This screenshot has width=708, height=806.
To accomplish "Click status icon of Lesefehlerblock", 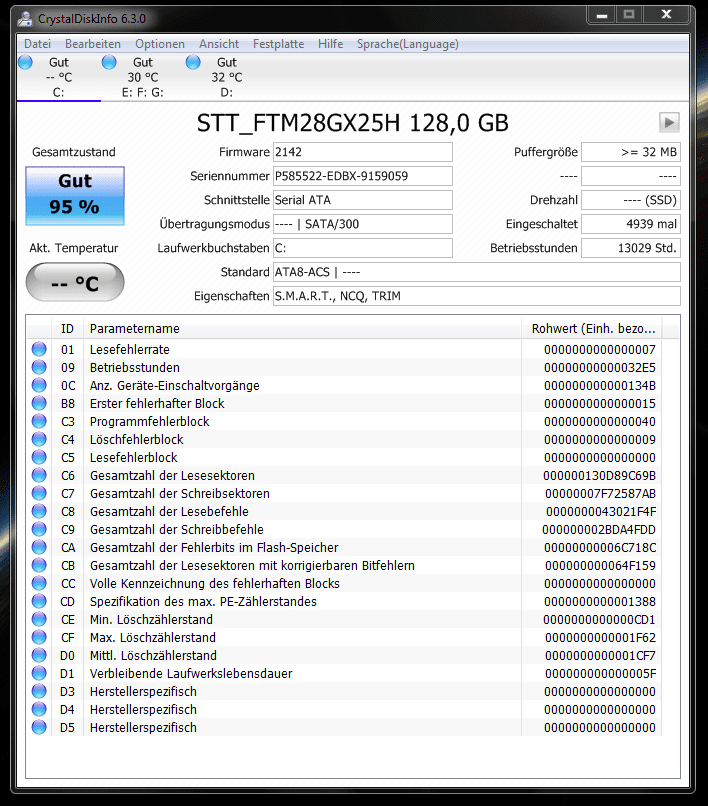I will point(39,457).
